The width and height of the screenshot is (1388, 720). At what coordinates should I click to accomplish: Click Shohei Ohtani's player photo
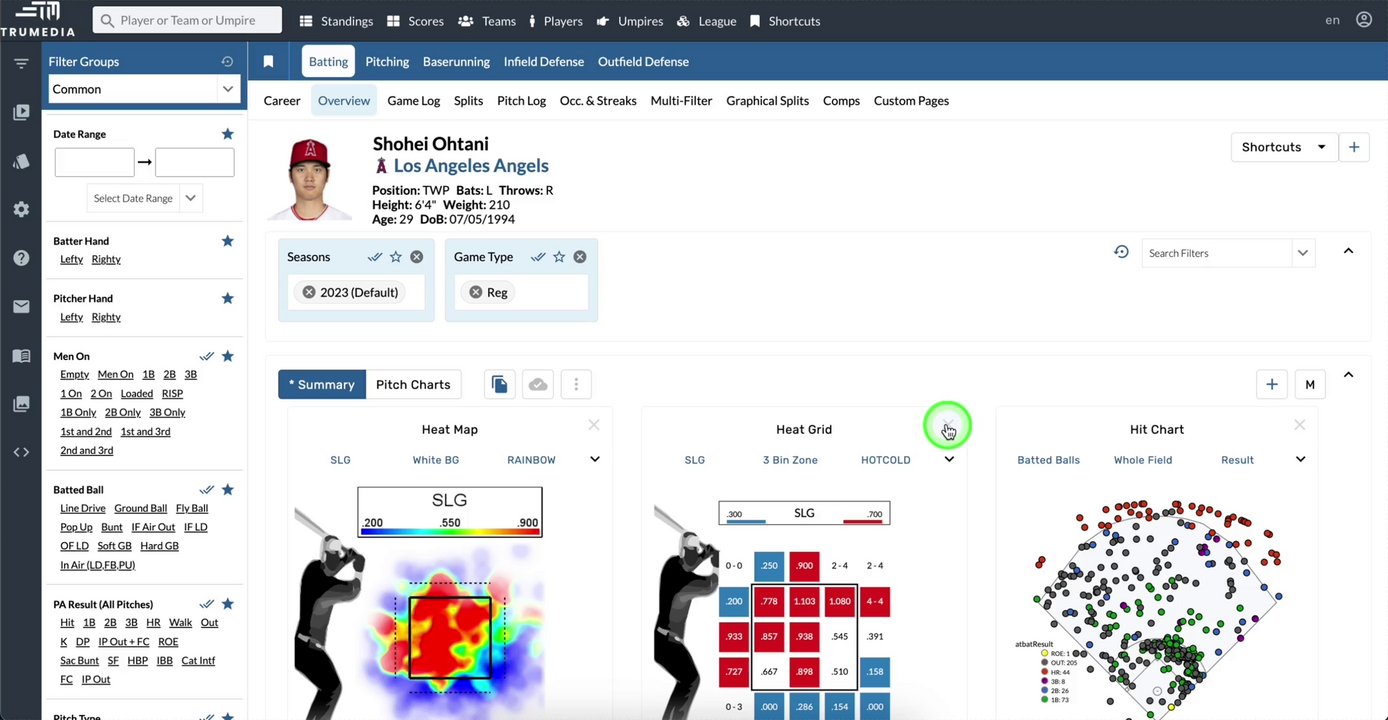311,179
